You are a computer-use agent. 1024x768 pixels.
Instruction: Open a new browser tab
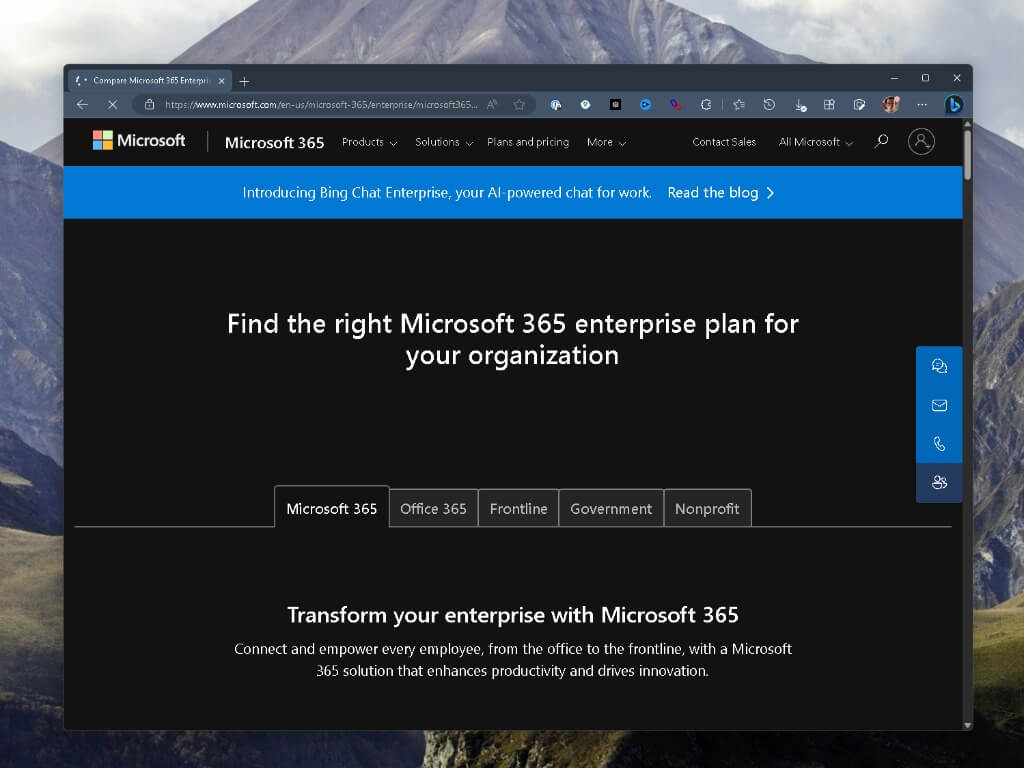[244, 82]
